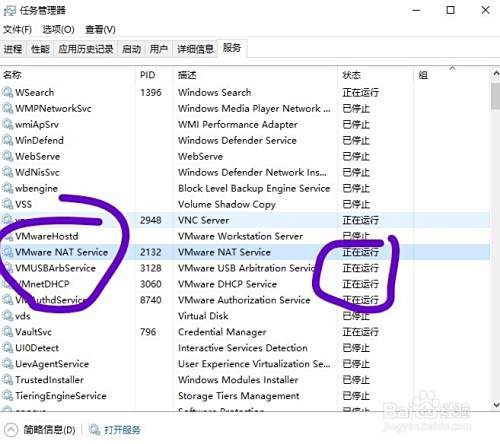The height and width of the screenshot is (444, 500).
Task: Click the service icon next to vds
Action: pyautogui.click(x=8, y=316)
